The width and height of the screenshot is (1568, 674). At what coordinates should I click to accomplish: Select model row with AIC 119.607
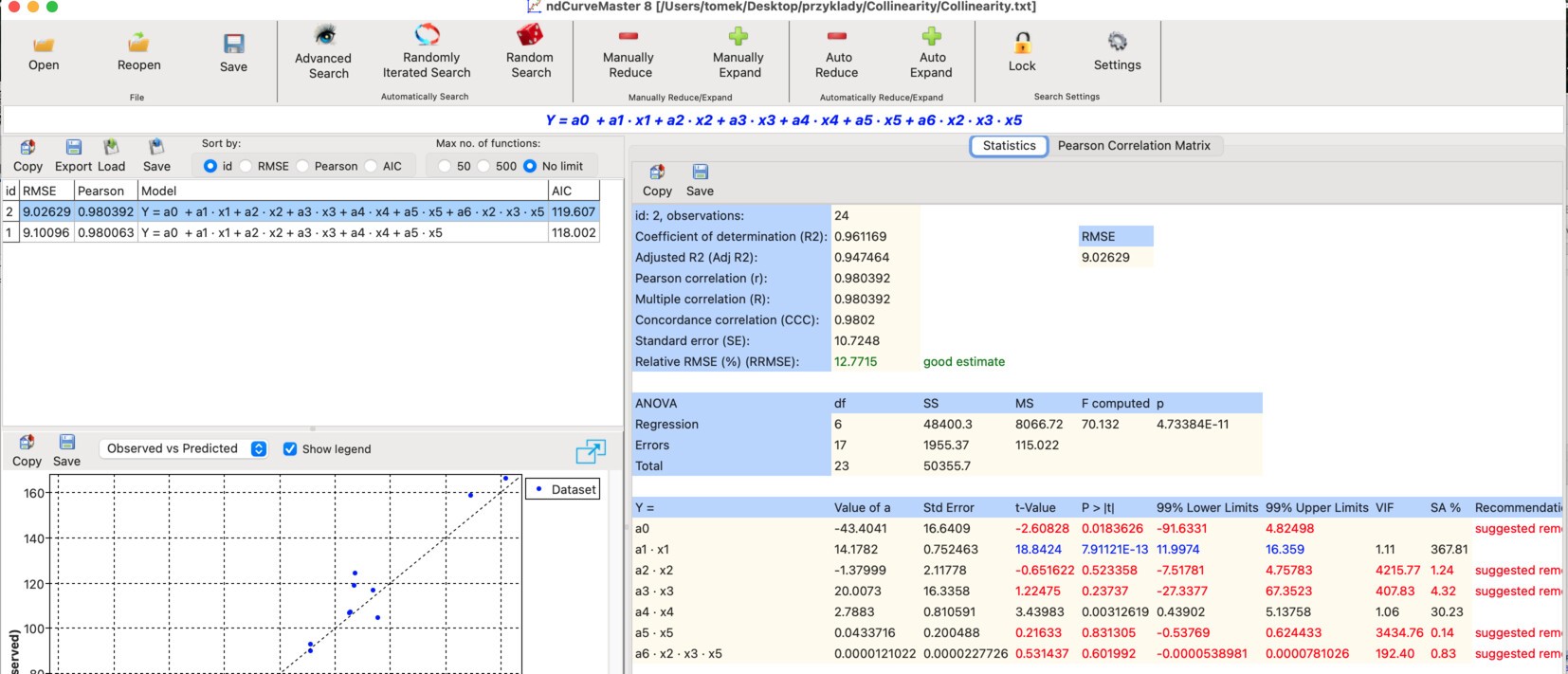(x=301, y=211)
